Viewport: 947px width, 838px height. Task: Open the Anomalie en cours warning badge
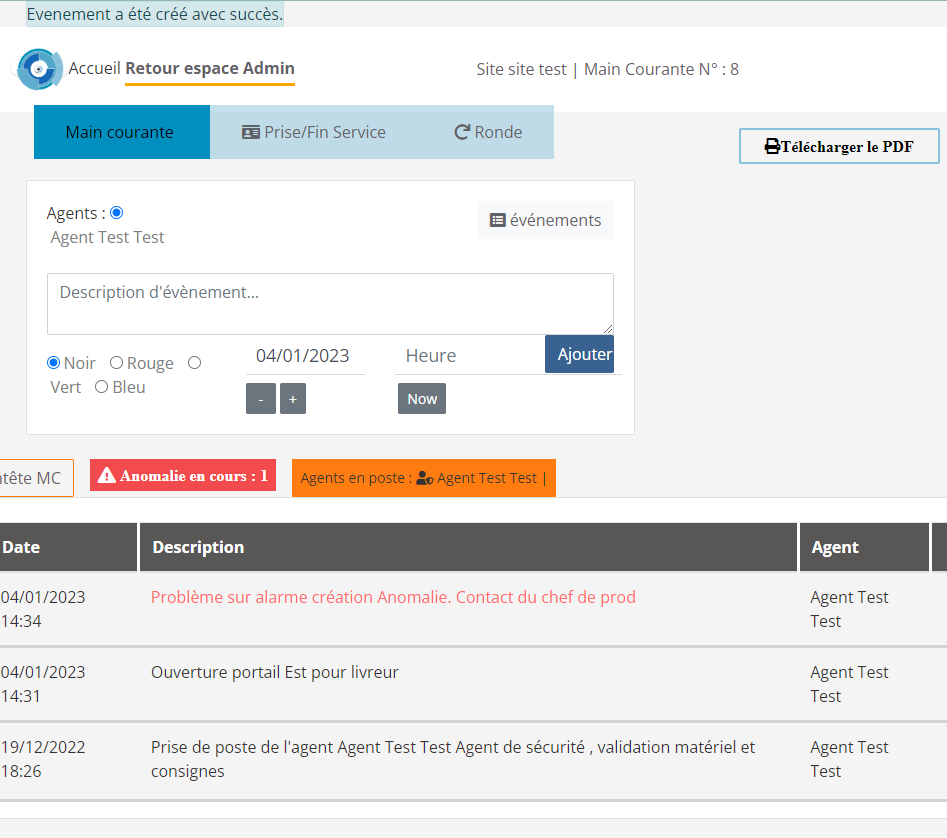pos(183,476)
